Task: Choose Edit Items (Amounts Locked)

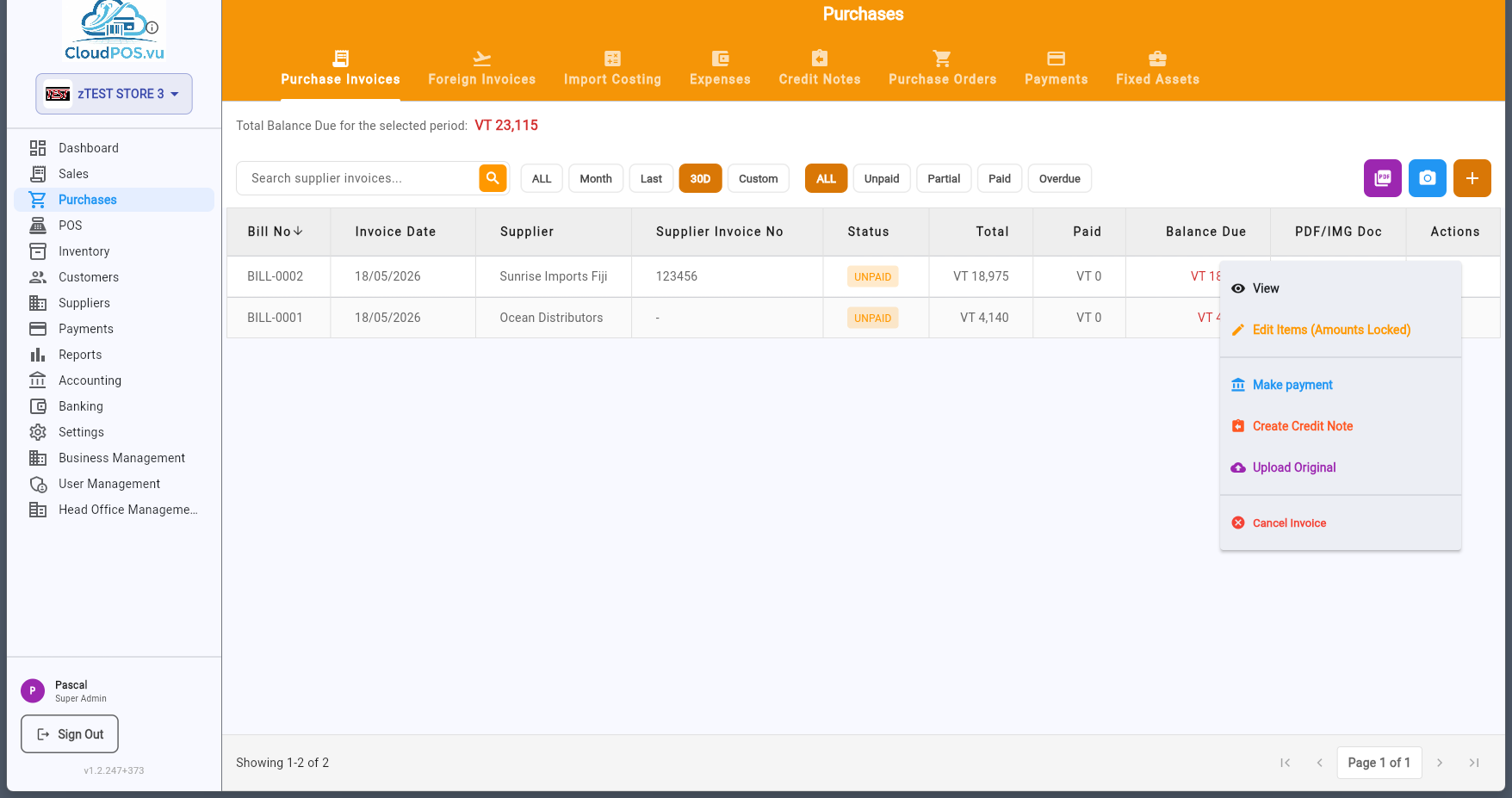Action: (1341, 330)
